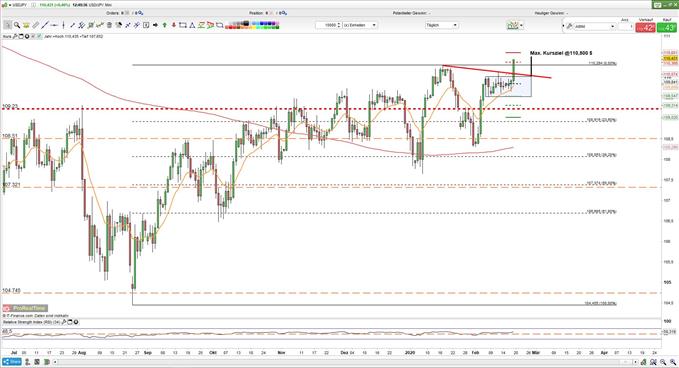
Task: Select the horizontal line drawing tool
Action: [x=54, y=25]
